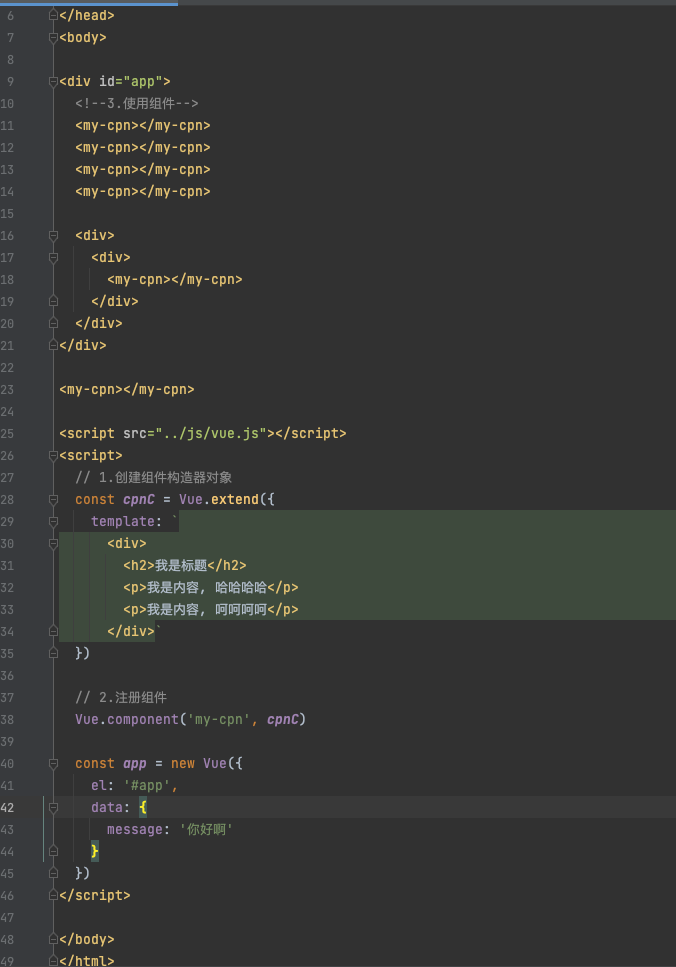Click highlighted opening brace after data:
The image size is (676, 967).
pyautogui.click(x=143, y=807)
